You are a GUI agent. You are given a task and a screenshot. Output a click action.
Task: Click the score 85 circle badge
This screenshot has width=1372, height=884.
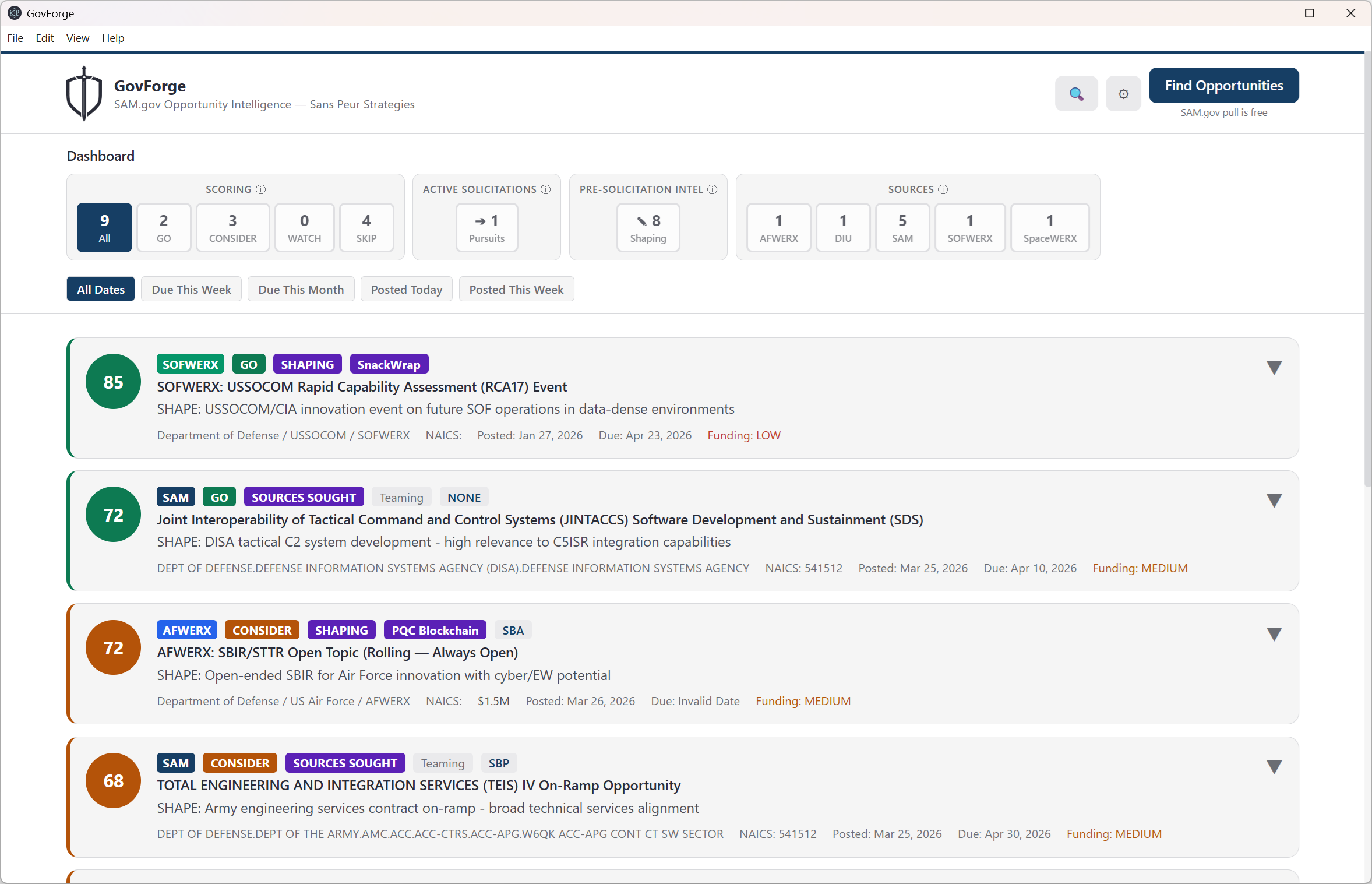tap(113, 382)
